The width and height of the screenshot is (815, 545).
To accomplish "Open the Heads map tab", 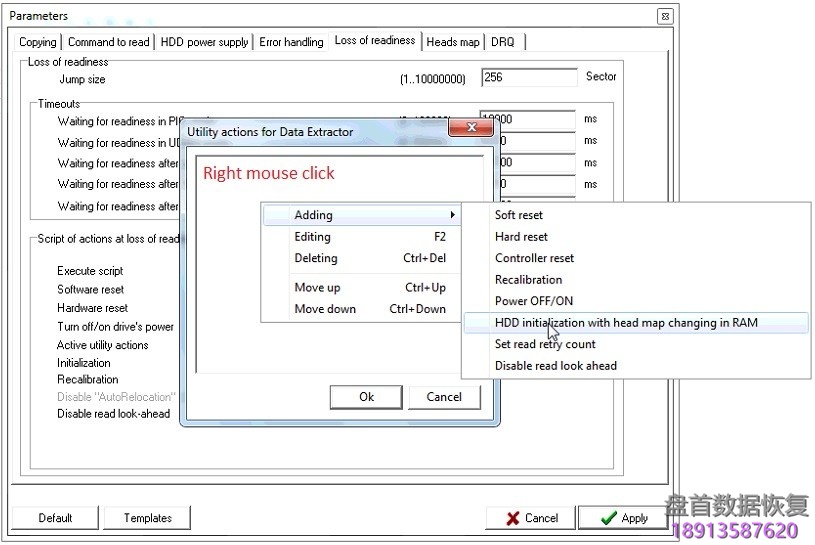I will 453,42.
